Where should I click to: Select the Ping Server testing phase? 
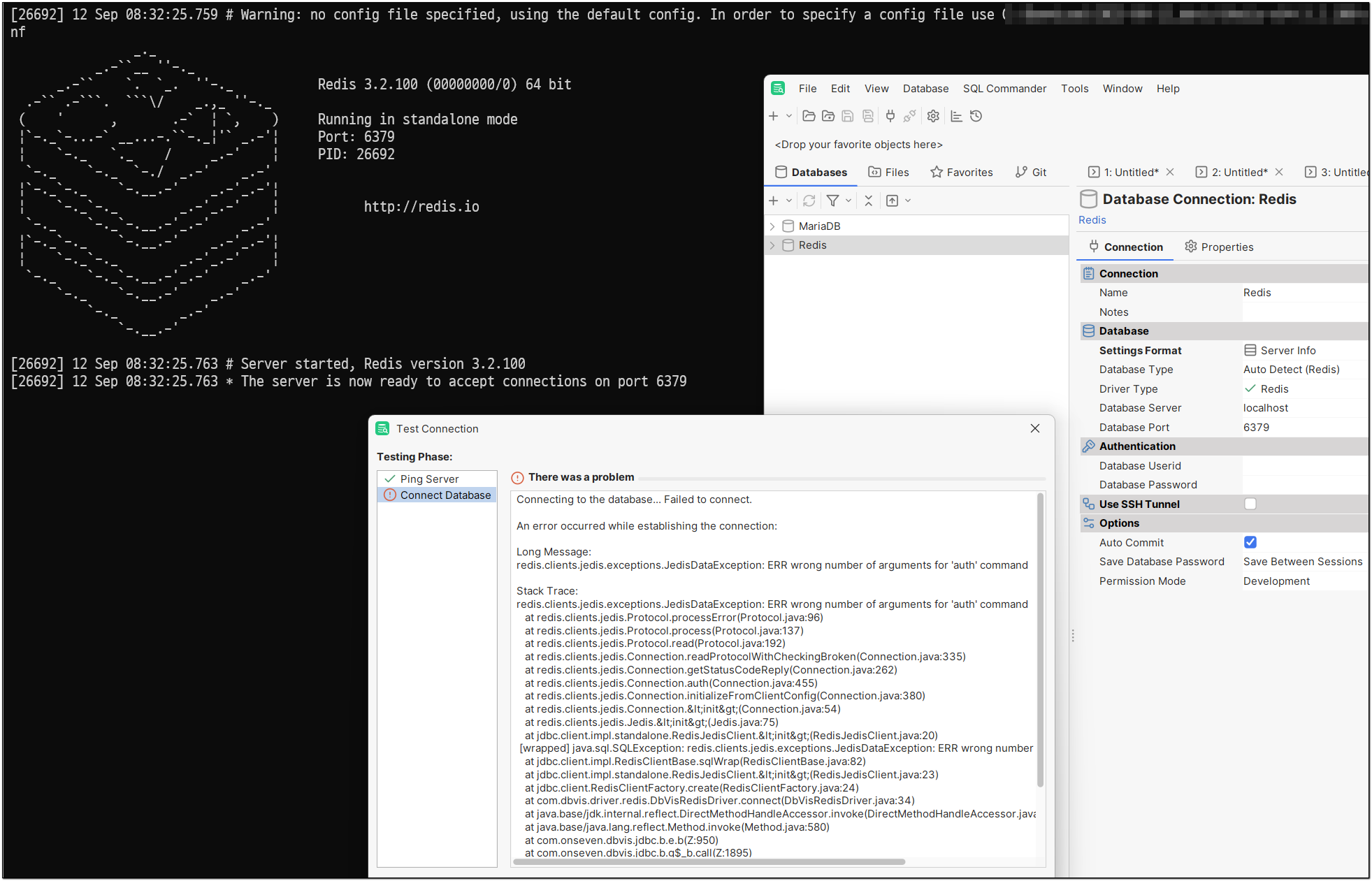tap(437, 479)
